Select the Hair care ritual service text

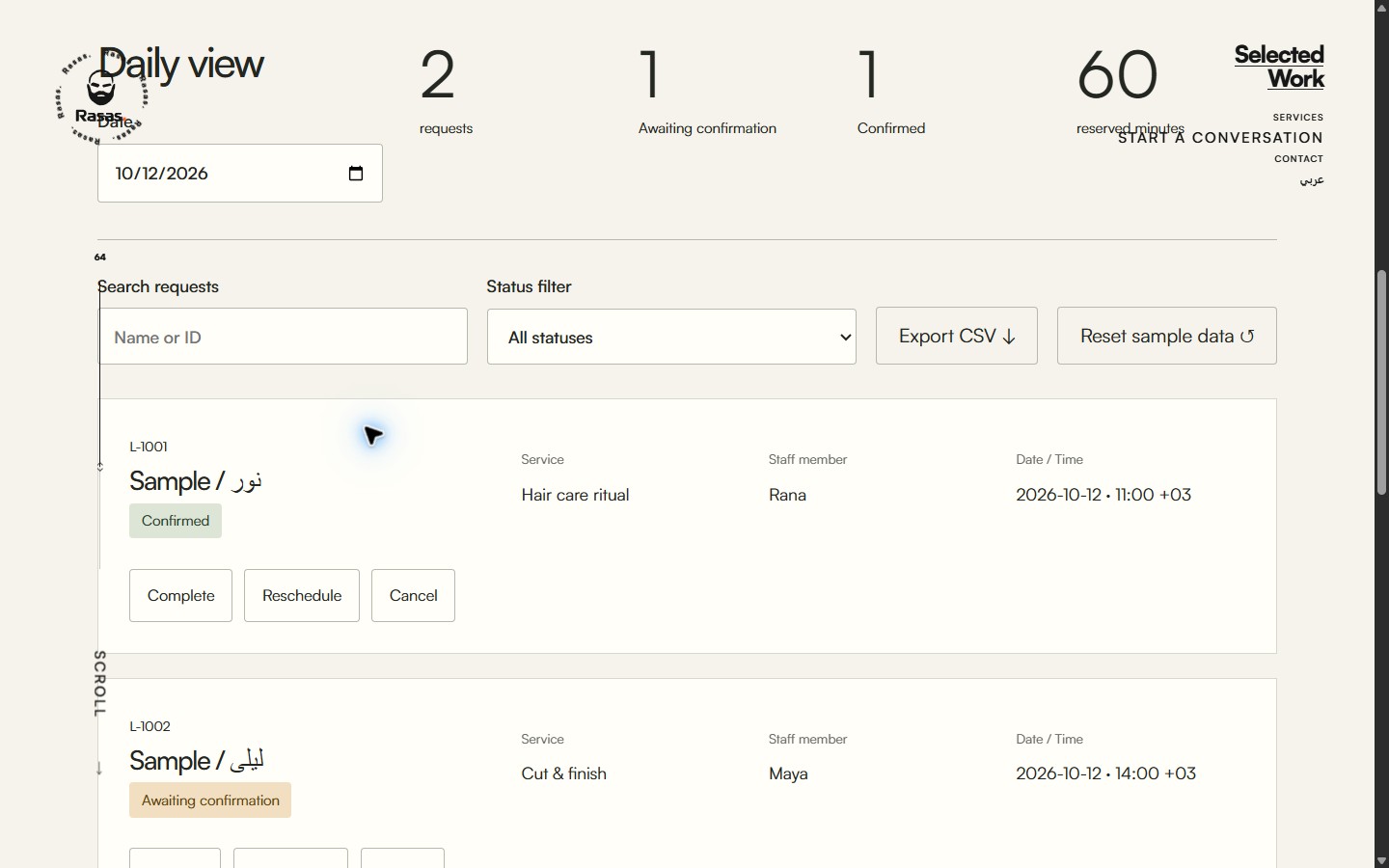[576, 495]
